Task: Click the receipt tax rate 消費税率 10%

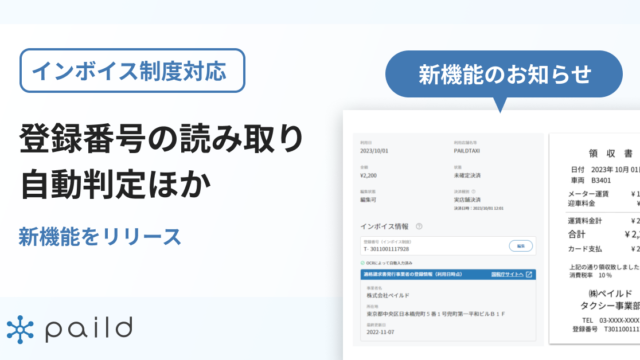Action: pyautogui.click(x=591, y=276)
